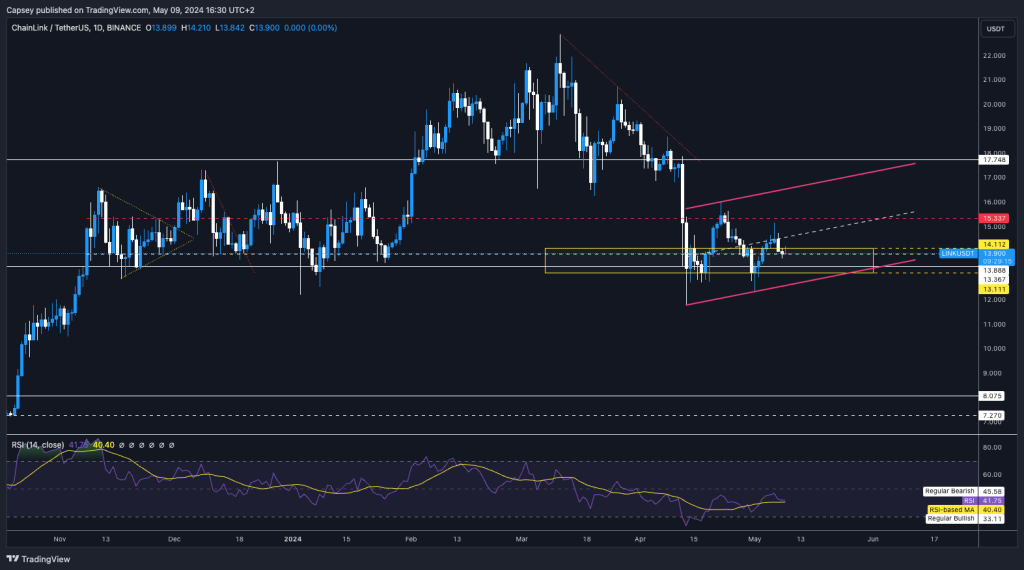Click the Regular Bullish 33.11 label
The height and width of the screenshot is (570, 1024).
coord(965,519)
